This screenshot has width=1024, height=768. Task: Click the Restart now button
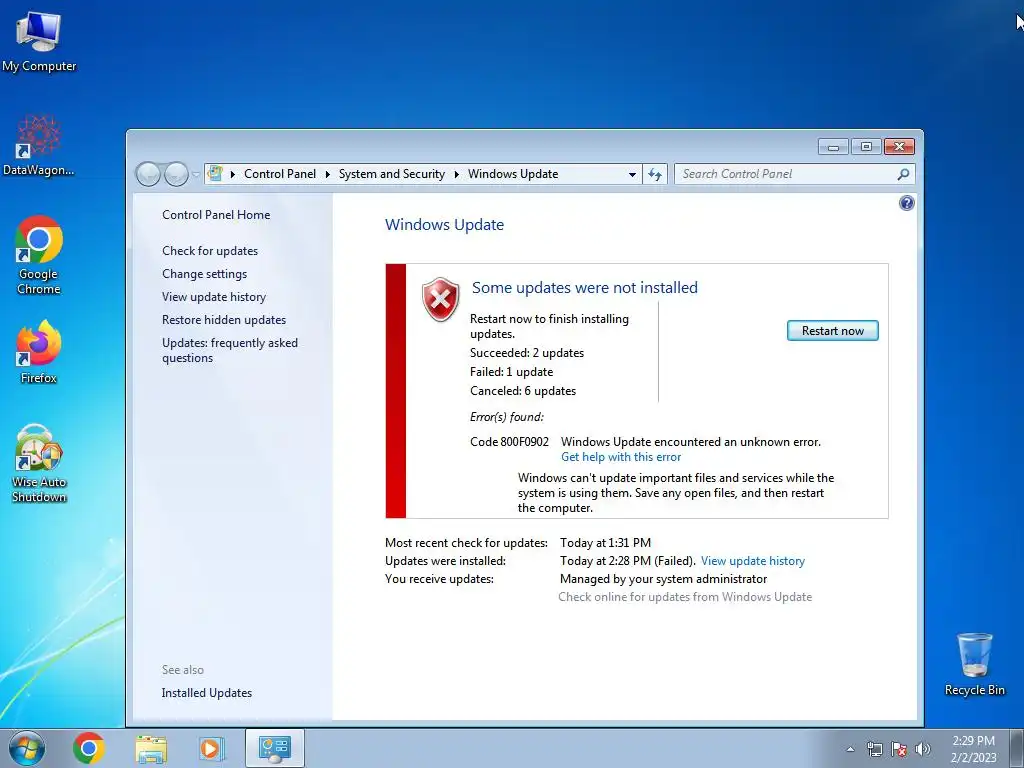pyautogui.click(x=833, y=330)
